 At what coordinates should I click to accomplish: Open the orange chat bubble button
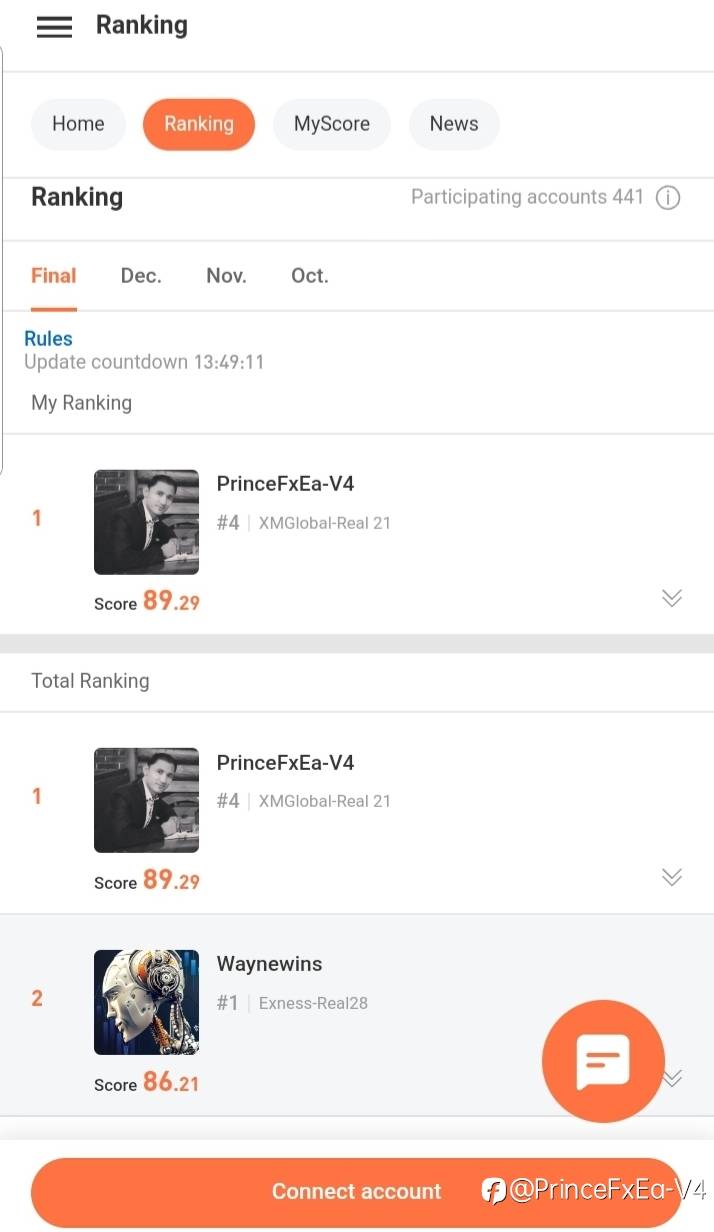[x=603, y=1061]
